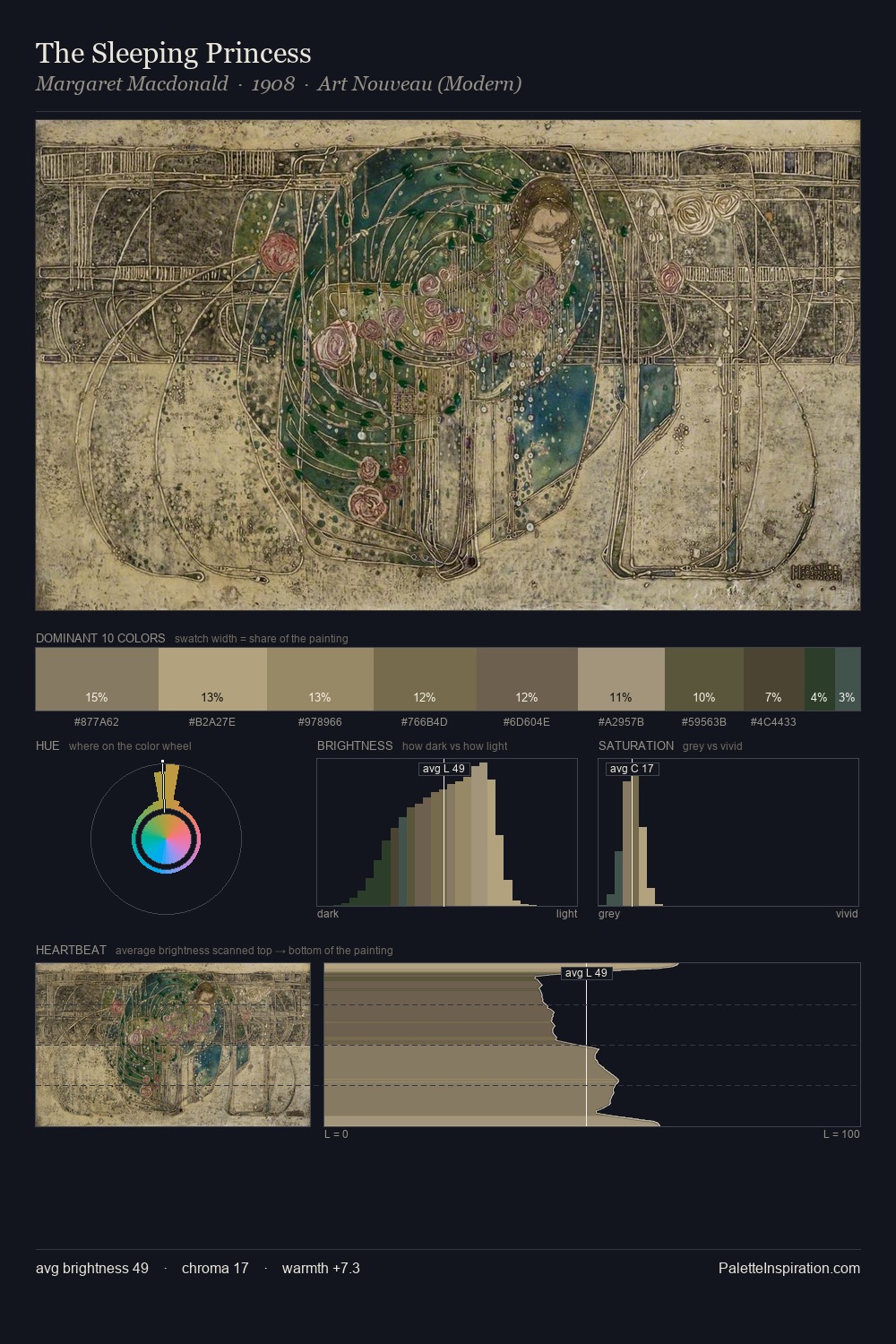Choose the swatch above hex #6D604E
Image resolution: width=896 pixels, height=1344 pixels.
pos(527,679)
